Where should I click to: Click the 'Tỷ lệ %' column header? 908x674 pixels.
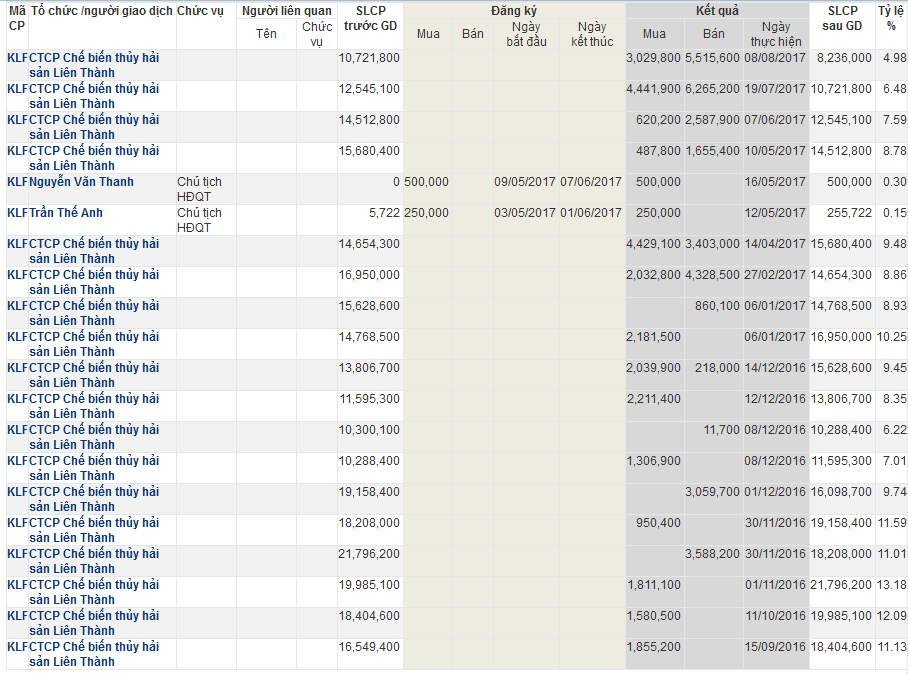point(892,19)
